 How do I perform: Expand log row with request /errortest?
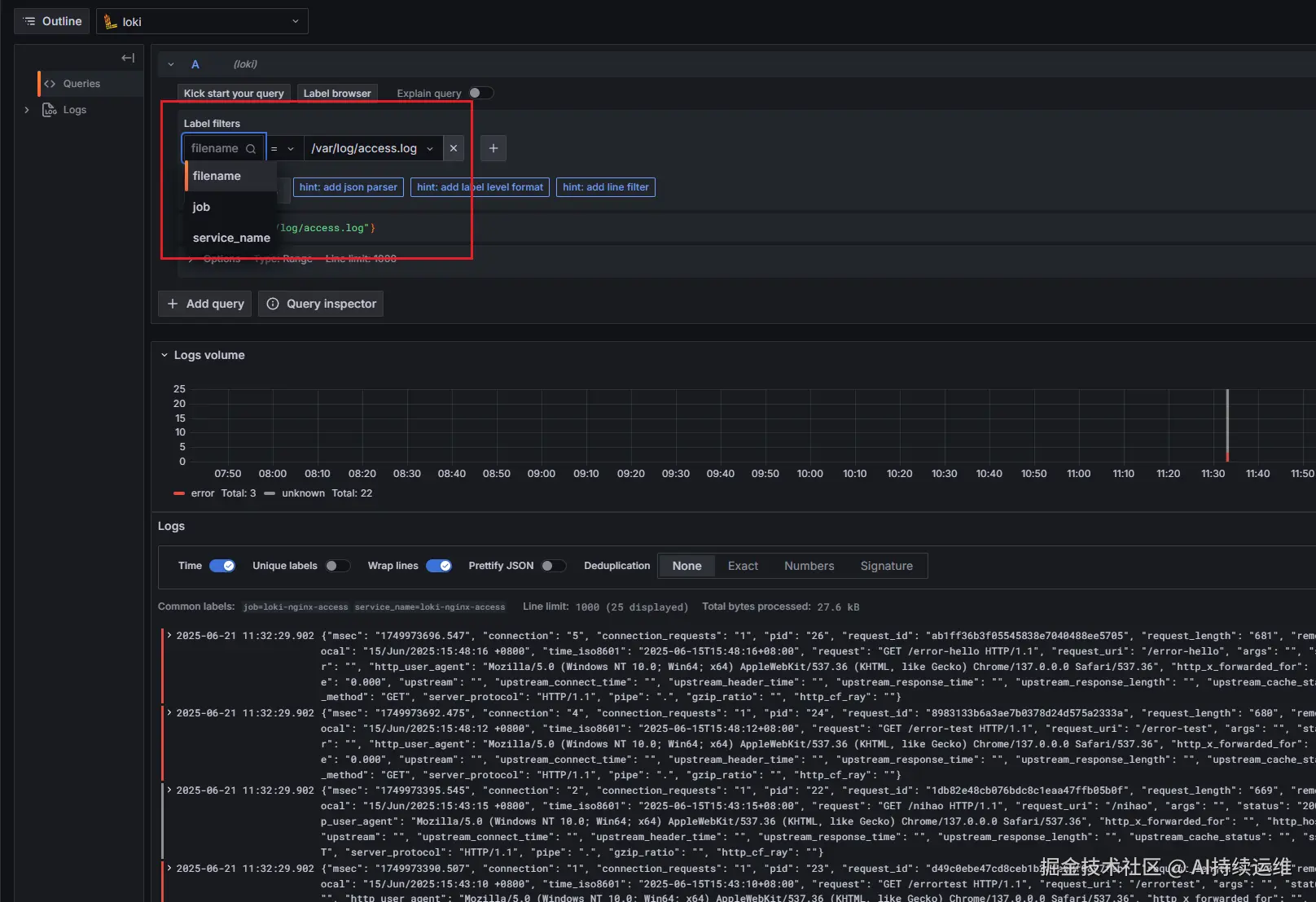point(169,868)
